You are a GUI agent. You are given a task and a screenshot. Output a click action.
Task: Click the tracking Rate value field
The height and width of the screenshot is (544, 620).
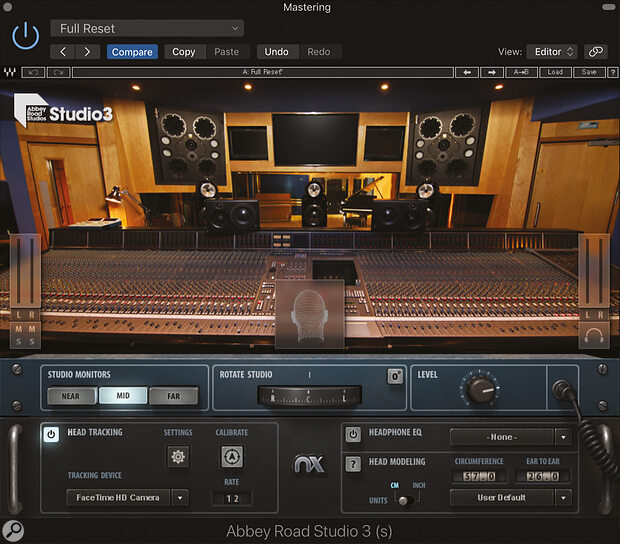[232, 499]
